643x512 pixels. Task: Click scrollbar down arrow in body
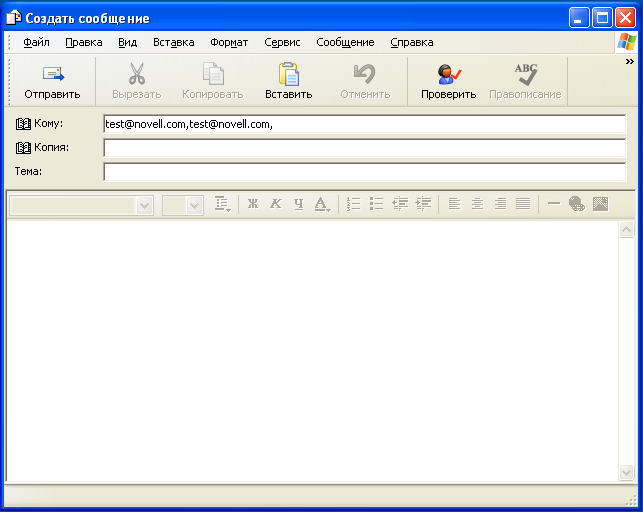pos(626,472)
